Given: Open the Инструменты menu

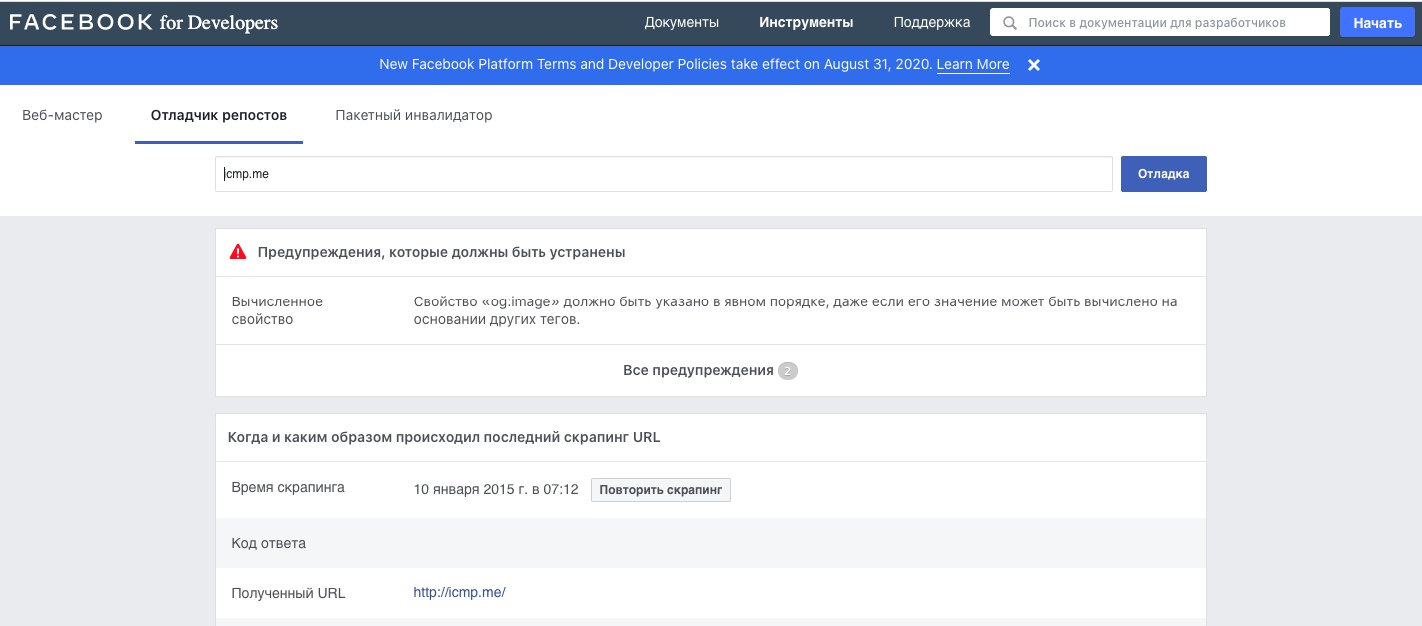Looking at the screenshot, I should [806, 22].
